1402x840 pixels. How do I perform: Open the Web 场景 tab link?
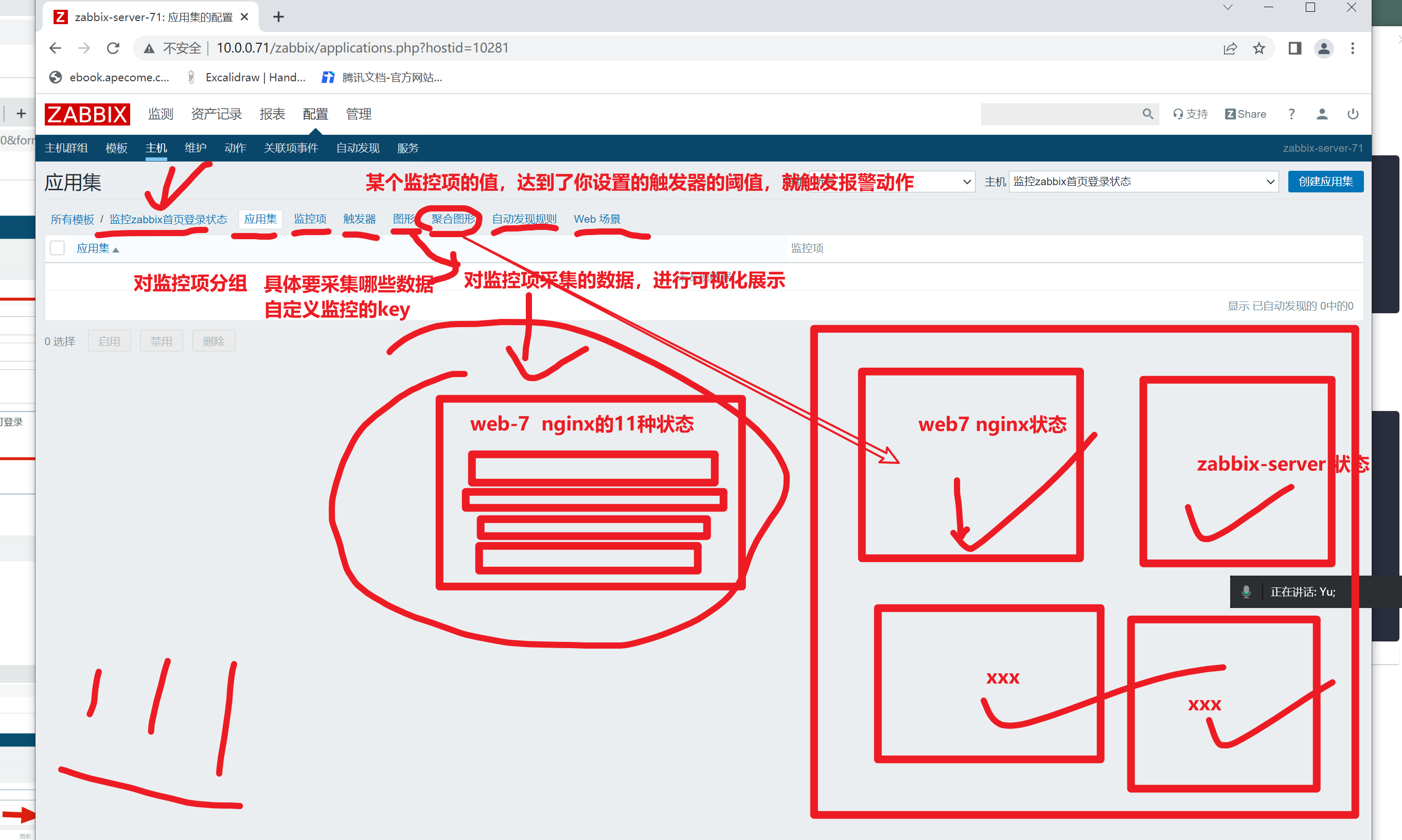pyautogui.click(x=597, y=219)
